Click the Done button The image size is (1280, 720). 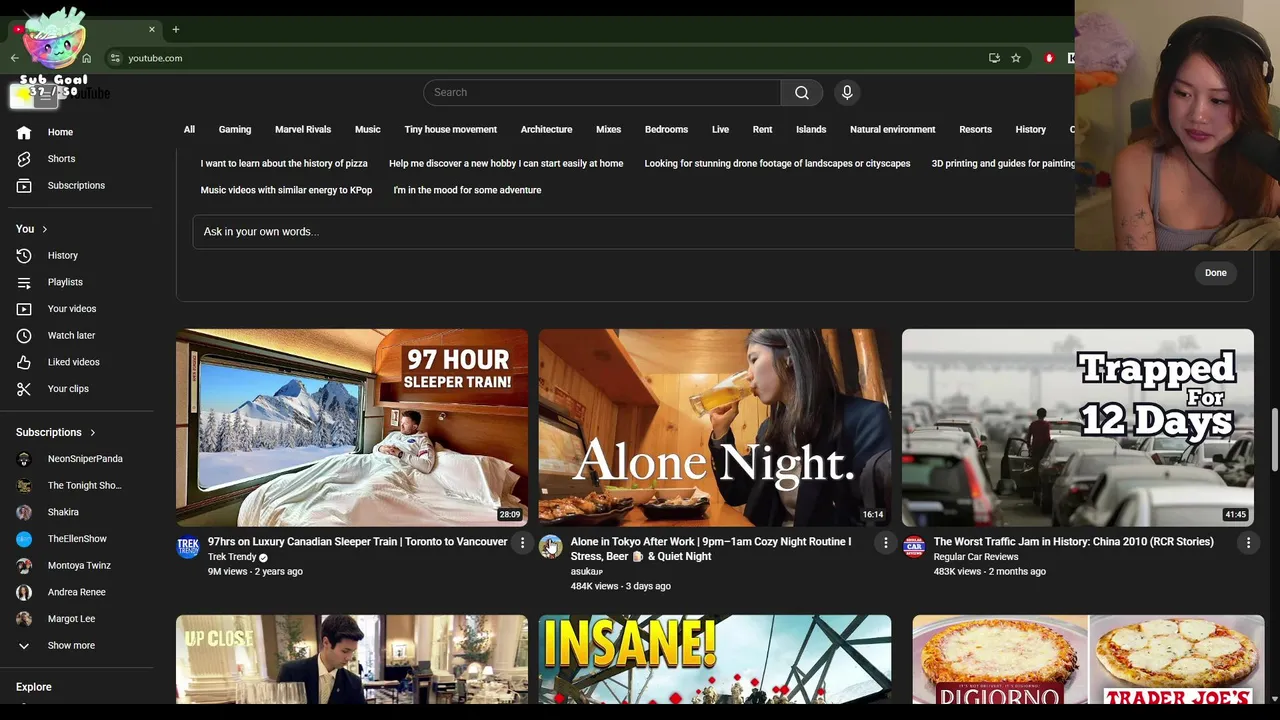[1215, 273]
